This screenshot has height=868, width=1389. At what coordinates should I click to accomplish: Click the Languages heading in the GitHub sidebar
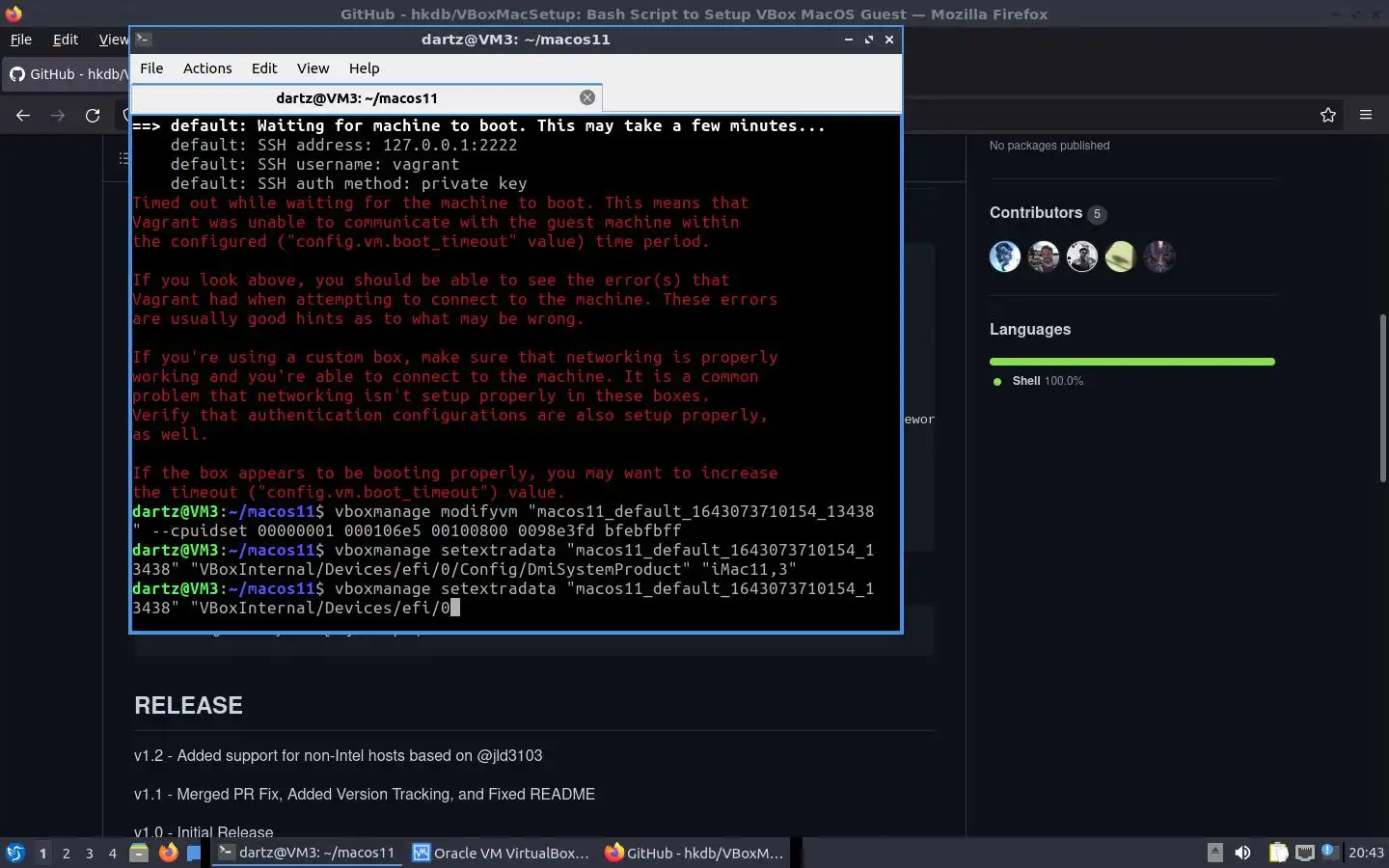click(1030, 329)
